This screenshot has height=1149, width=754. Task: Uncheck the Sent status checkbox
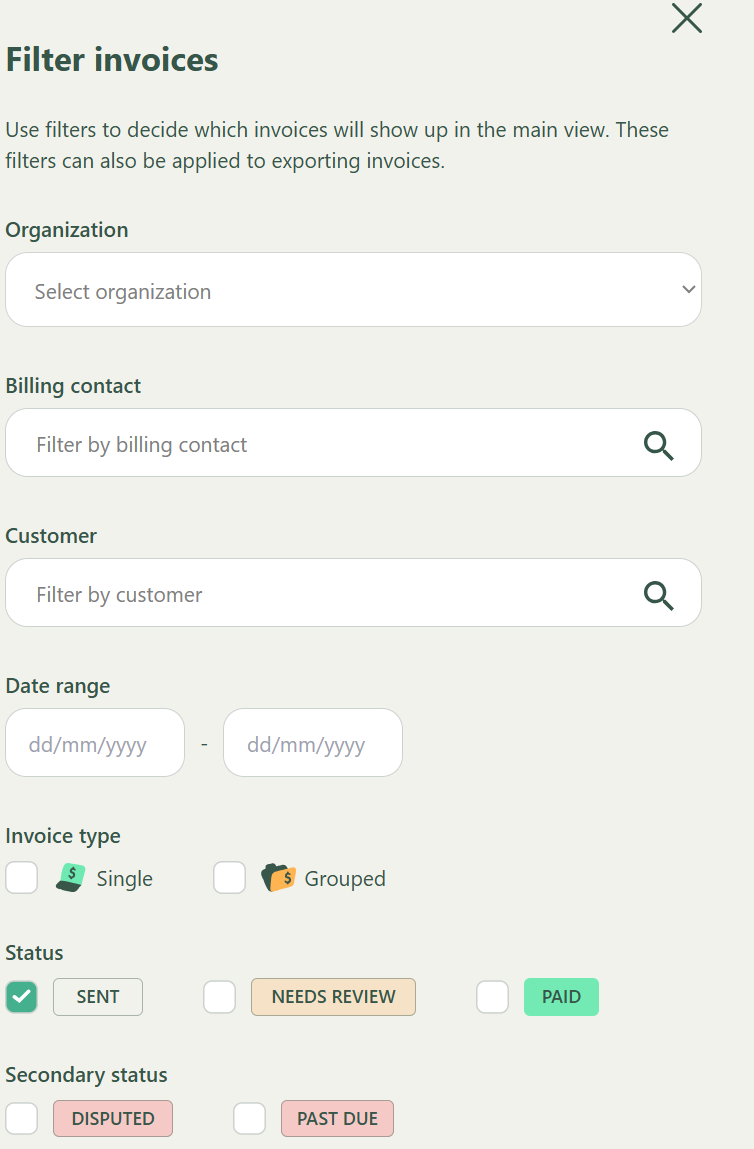click(x=22, y=997)
